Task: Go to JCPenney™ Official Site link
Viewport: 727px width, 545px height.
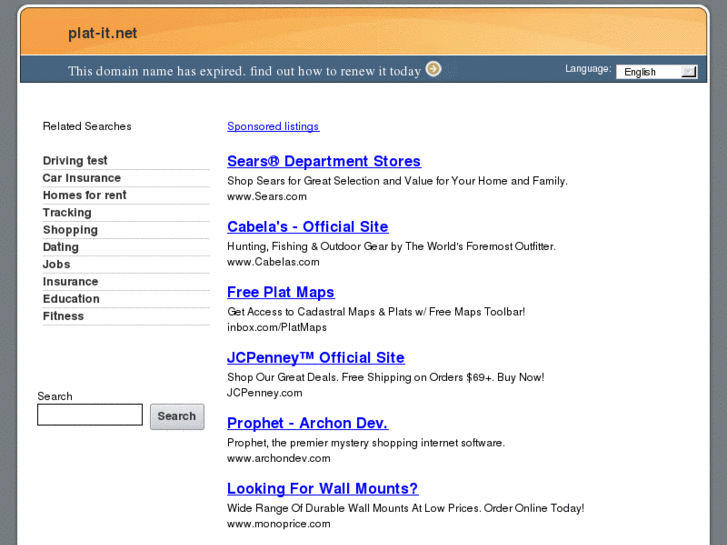Action: pyautogui.click(x=316, y=358)
